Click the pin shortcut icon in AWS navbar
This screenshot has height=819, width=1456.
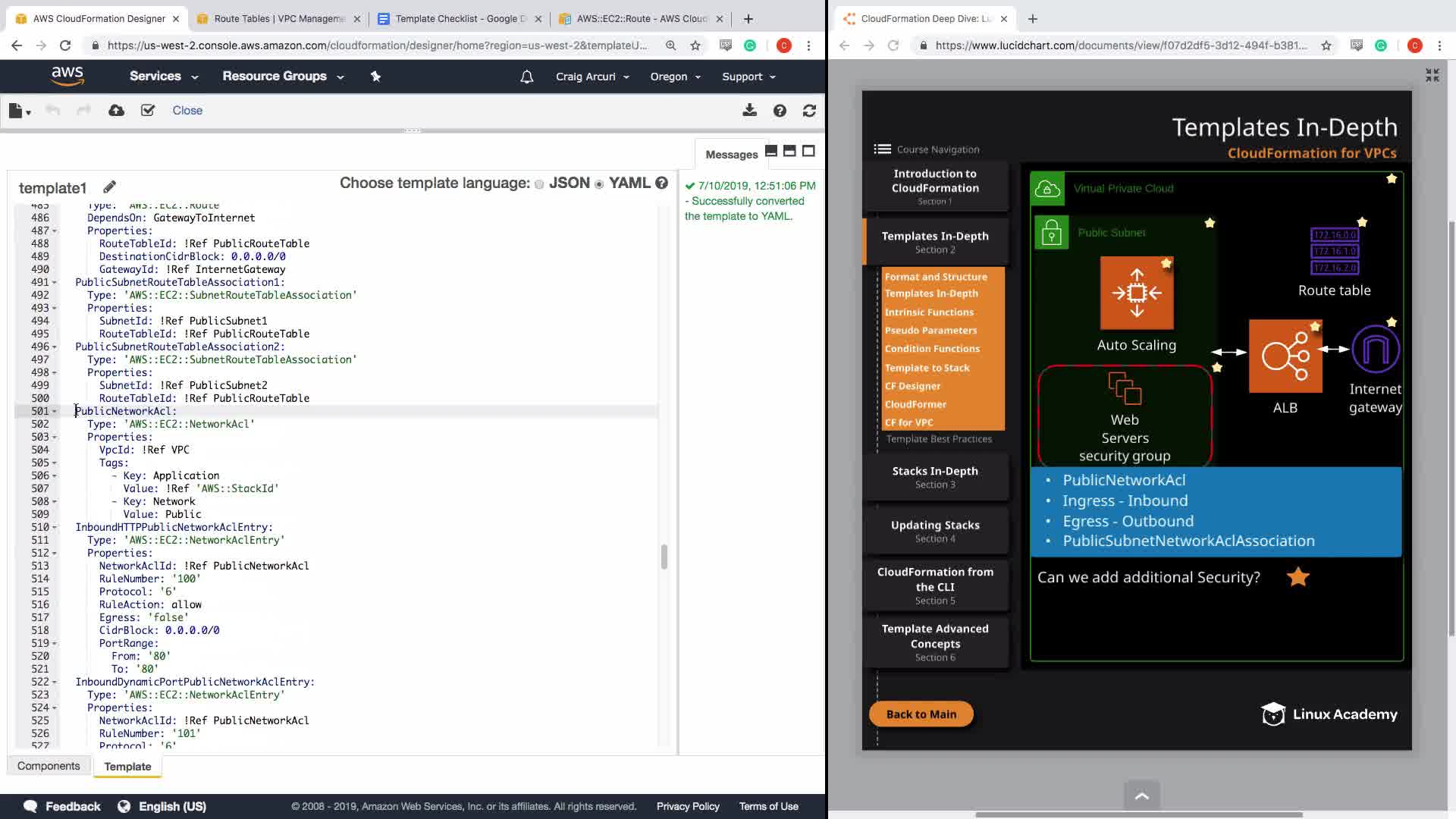pos(375,76)
